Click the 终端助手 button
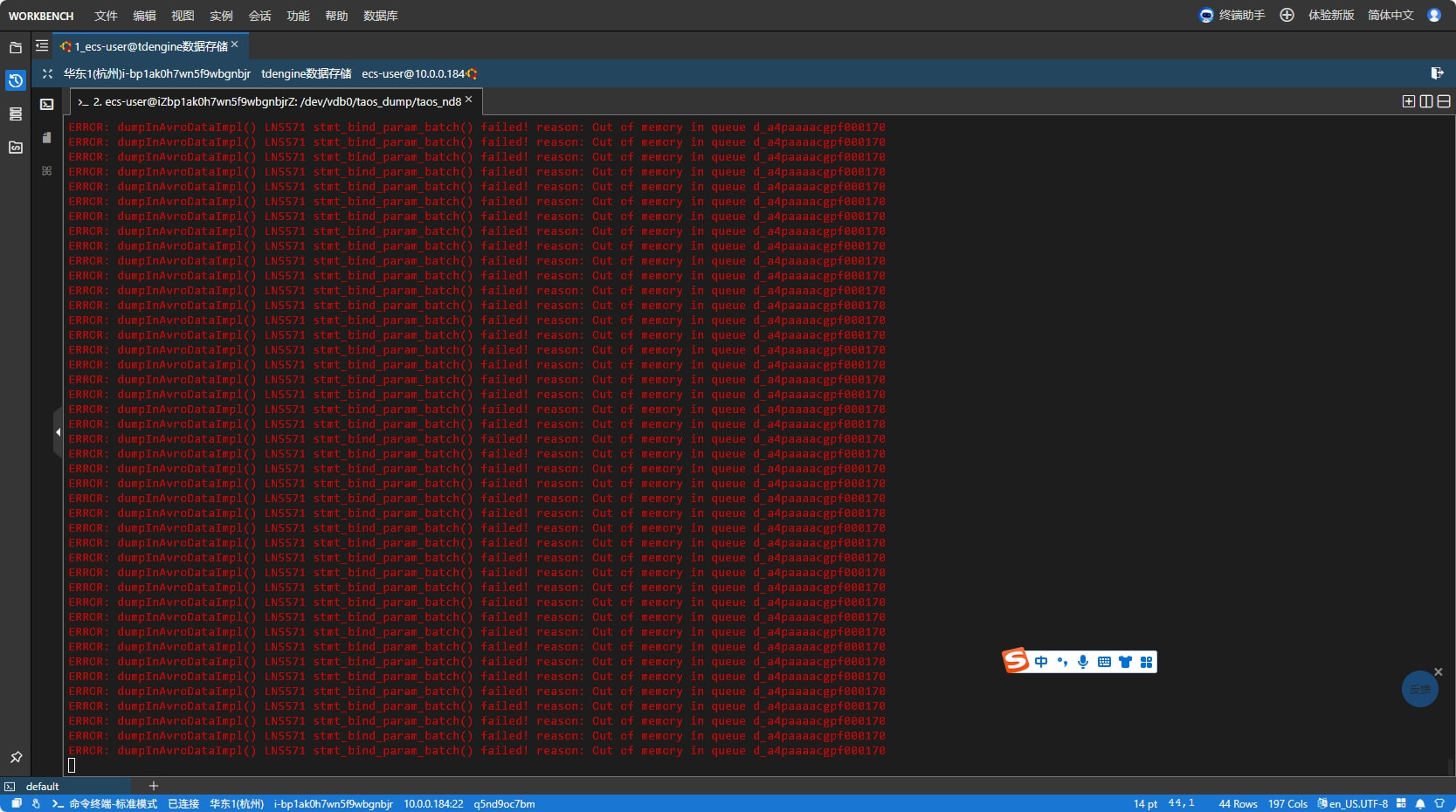 pyautogui.click(x=1232, y=15)
